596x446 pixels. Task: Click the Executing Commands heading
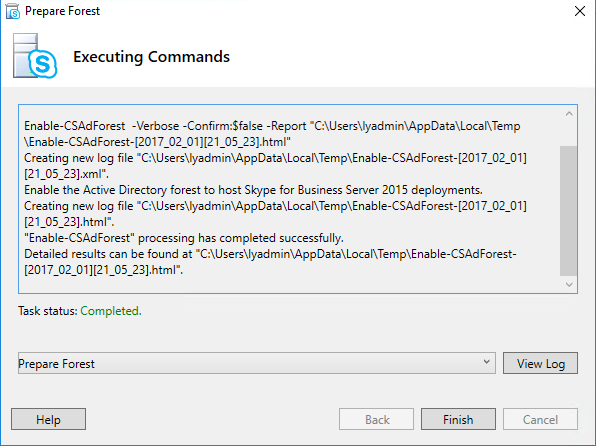(x=151, y=57)
